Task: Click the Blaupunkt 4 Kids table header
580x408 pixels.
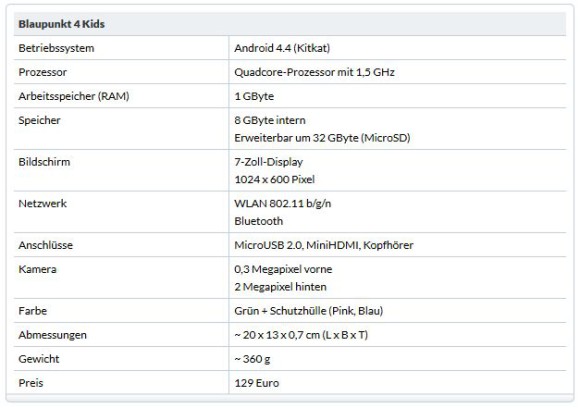Action: (x=61, y=24)
